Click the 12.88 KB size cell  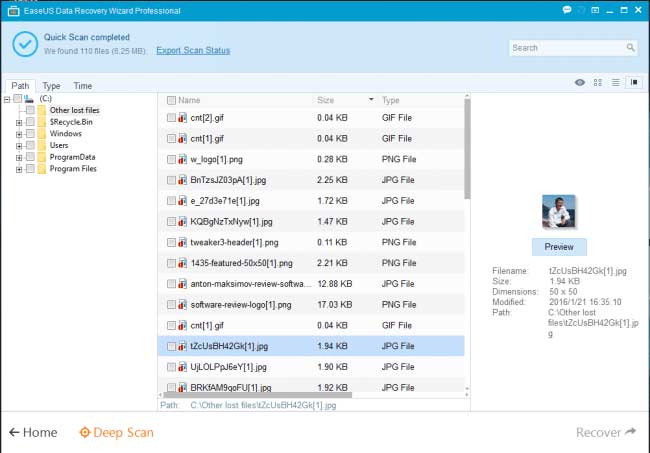coord(335,284)
